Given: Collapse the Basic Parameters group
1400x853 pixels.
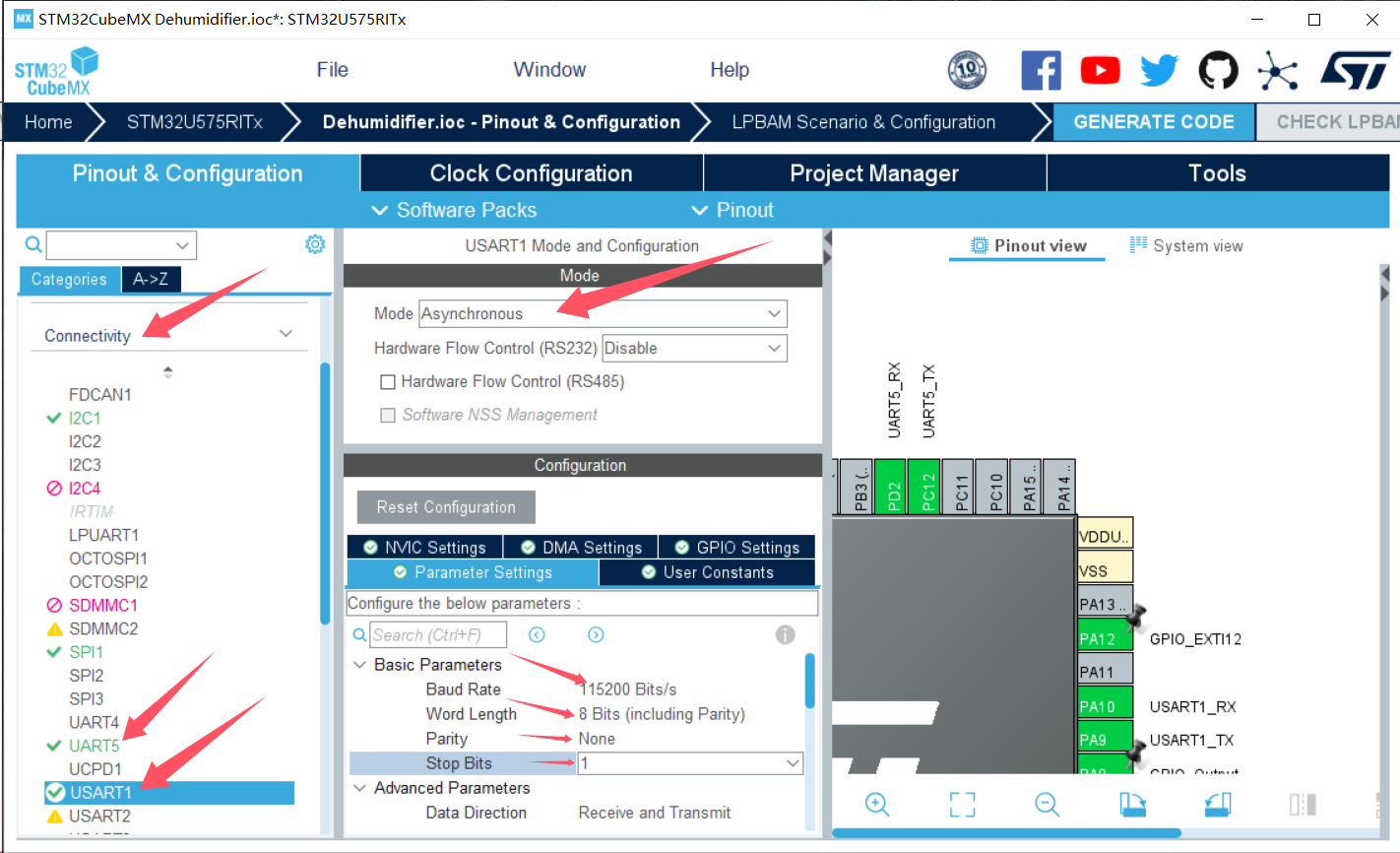Looking at the screenshot, I should 359,665.
